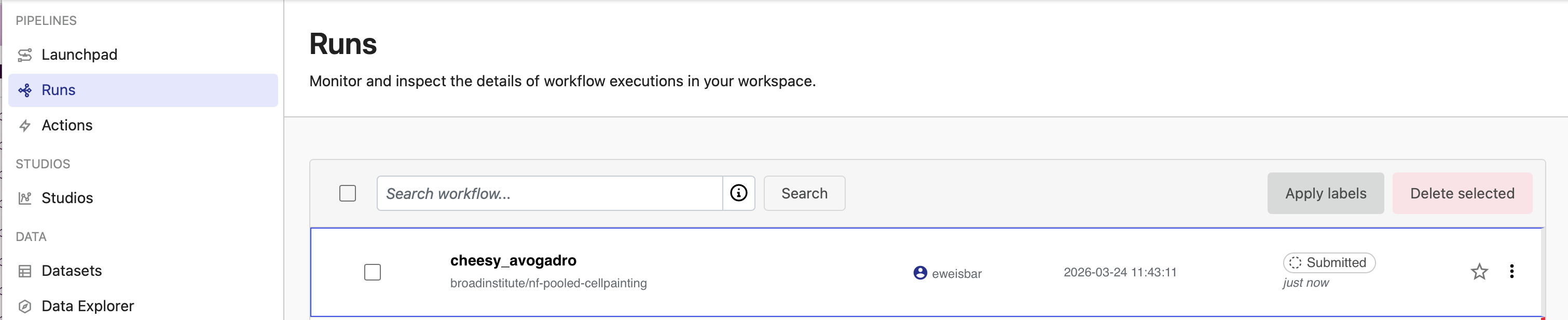1568x320 pixels.
Task: Star the cheesy_avogadro run as a favorite
Action: click(x=1479, y=272)
